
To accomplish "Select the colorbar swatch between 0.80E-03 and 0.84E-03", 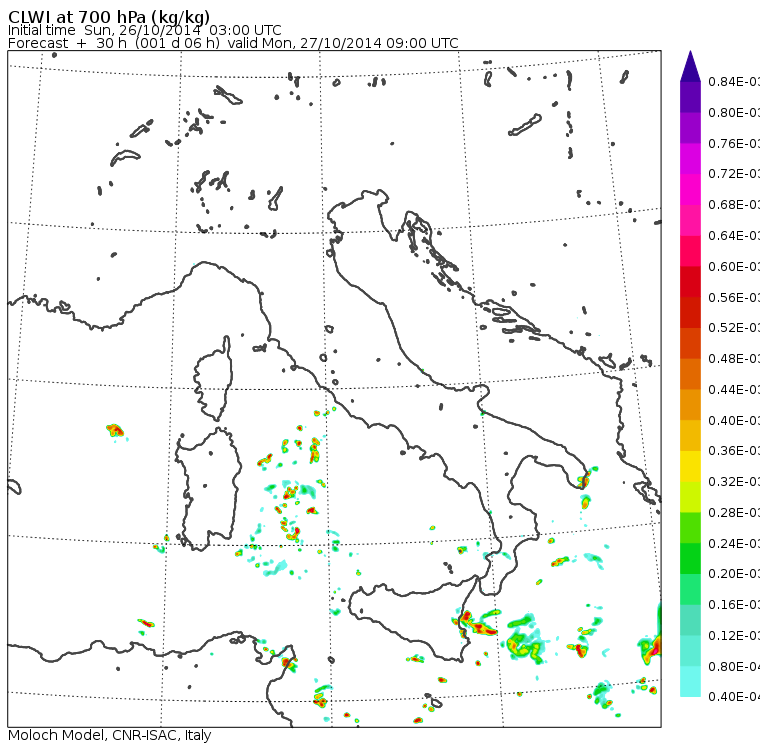I will (690, 97).
